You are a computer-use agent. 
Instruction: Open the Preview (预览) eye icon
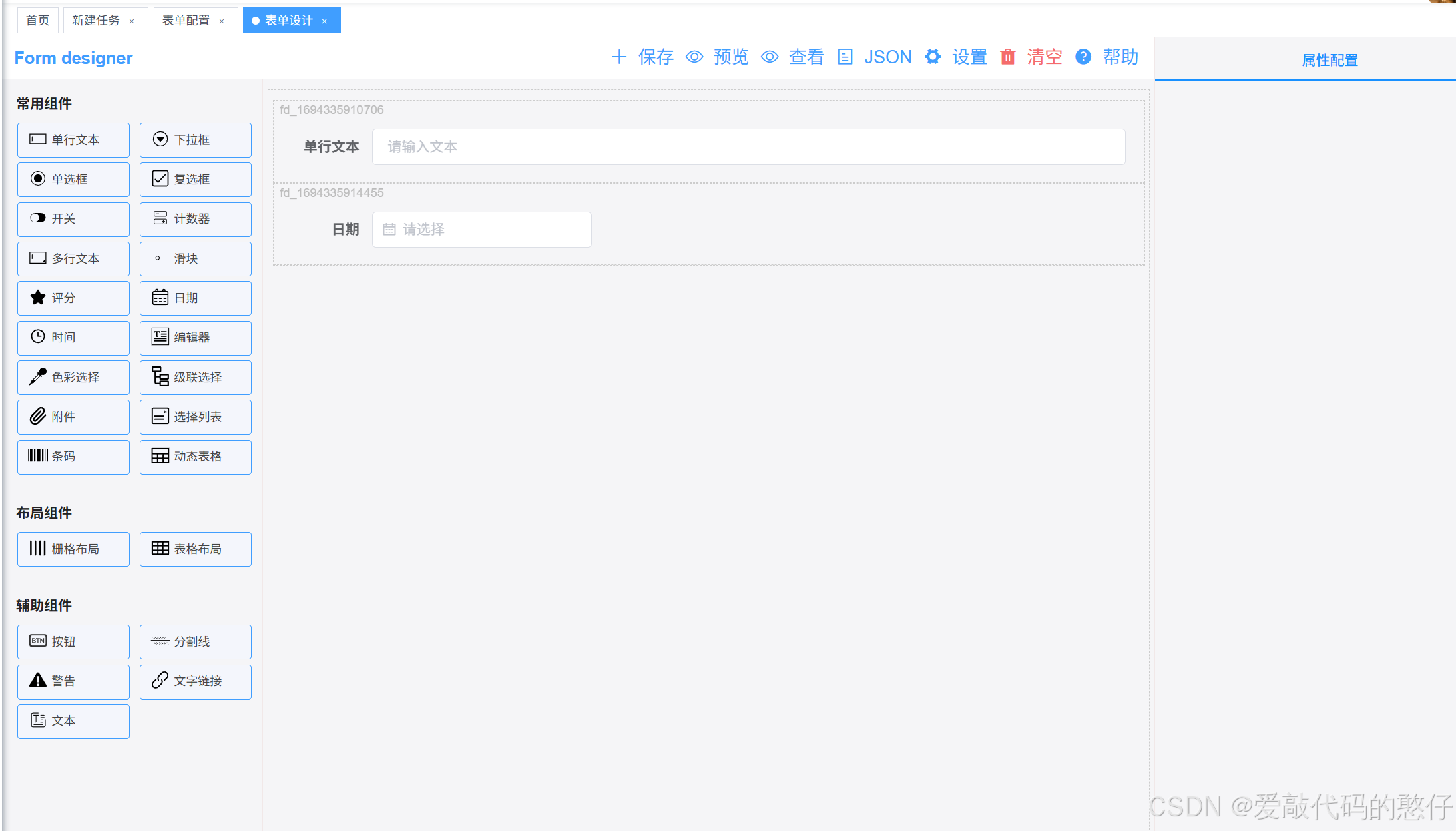tap(695, 57)
